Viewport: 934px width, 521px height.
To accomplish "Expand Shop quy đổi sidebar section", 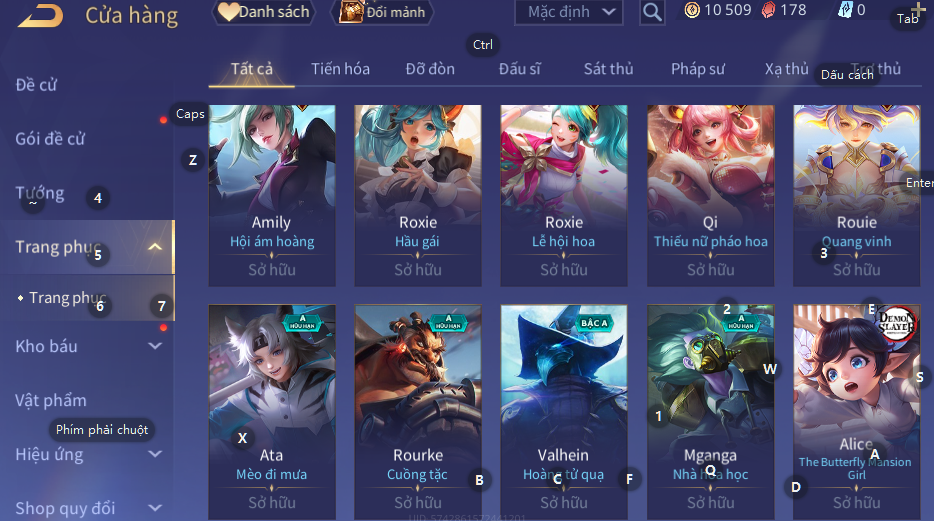I will [155, 508].
